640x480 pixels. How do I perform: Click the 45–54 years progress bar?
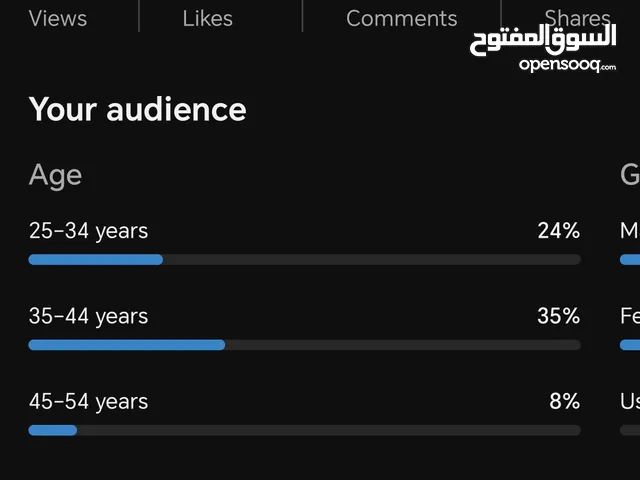click(x=304, y=430)
